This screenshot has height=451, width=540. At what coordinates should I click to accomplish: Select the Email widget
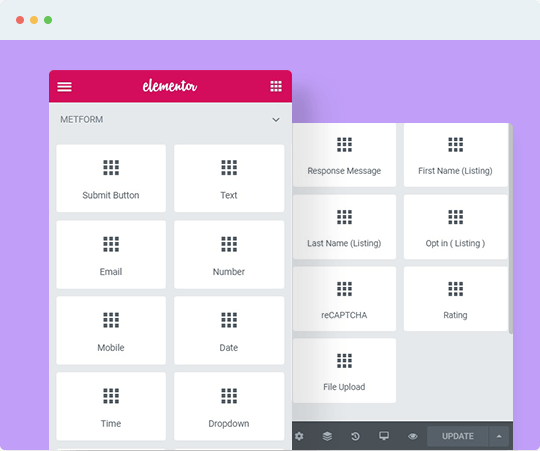[111, 254]
